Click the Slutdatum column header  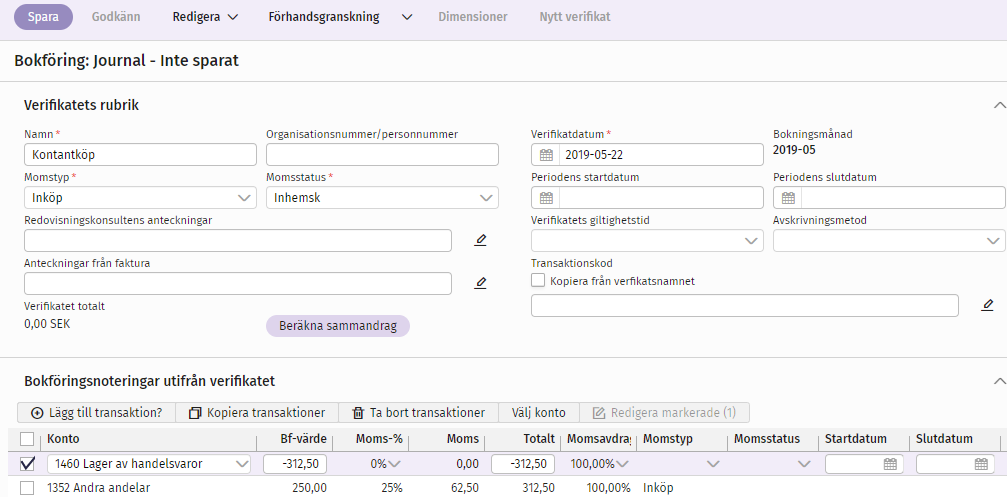944,439
